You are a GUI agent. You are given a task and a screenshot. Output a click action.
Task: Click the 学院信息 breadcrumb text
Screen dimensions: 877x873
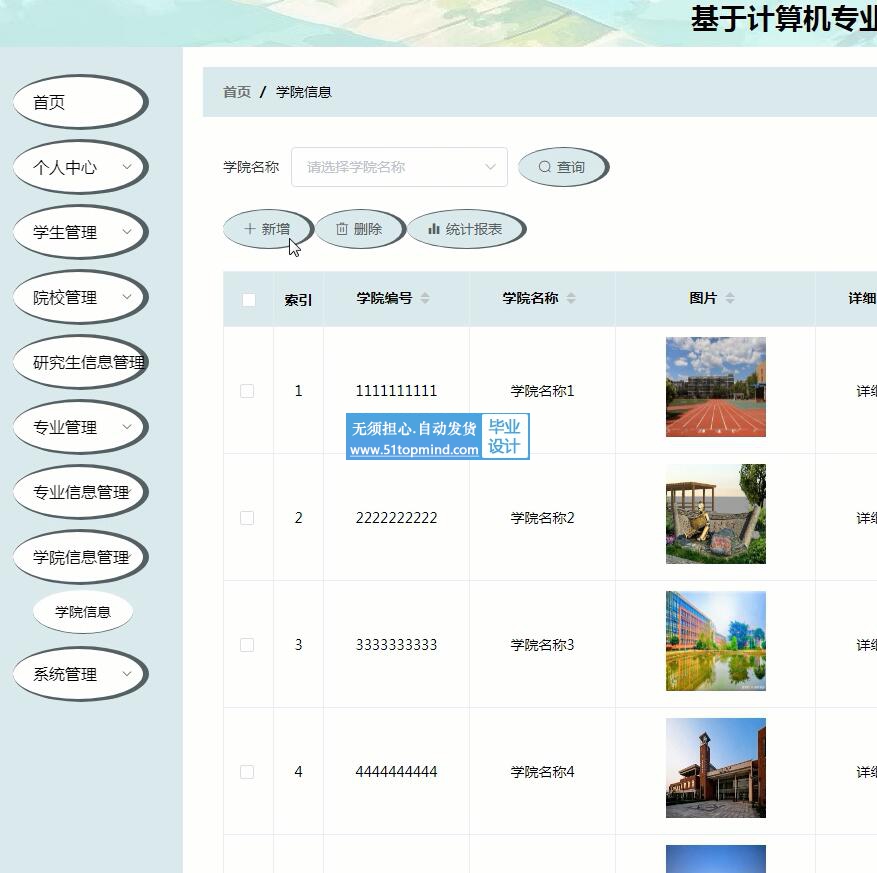point(304,92)
